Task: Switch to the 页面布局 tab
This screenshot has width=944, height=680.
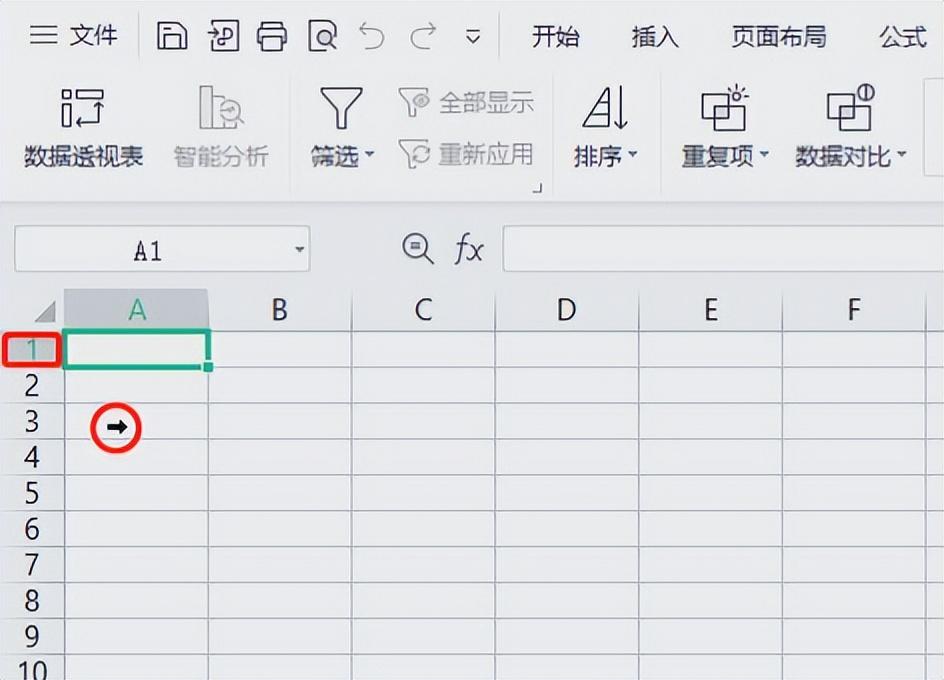Action: (778, 37)
